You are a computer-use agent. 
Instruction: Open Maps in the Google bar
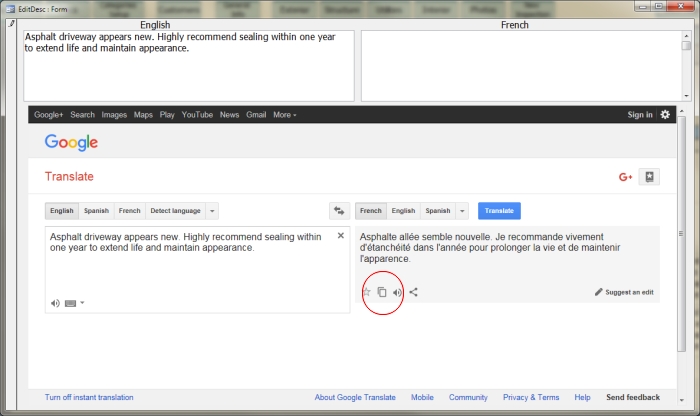click(143, 115)
